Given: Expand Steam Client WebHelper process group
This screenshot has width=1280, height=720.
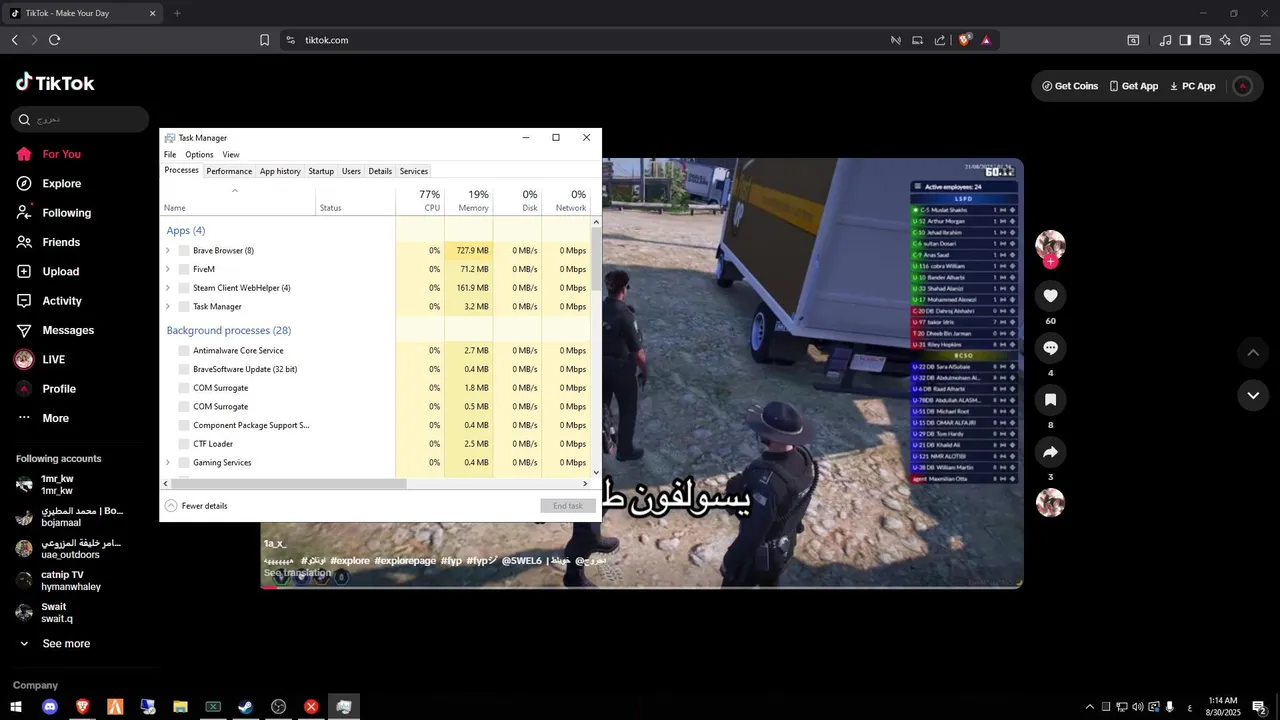Looking at the screenshot, I should (x=168, y=288).
